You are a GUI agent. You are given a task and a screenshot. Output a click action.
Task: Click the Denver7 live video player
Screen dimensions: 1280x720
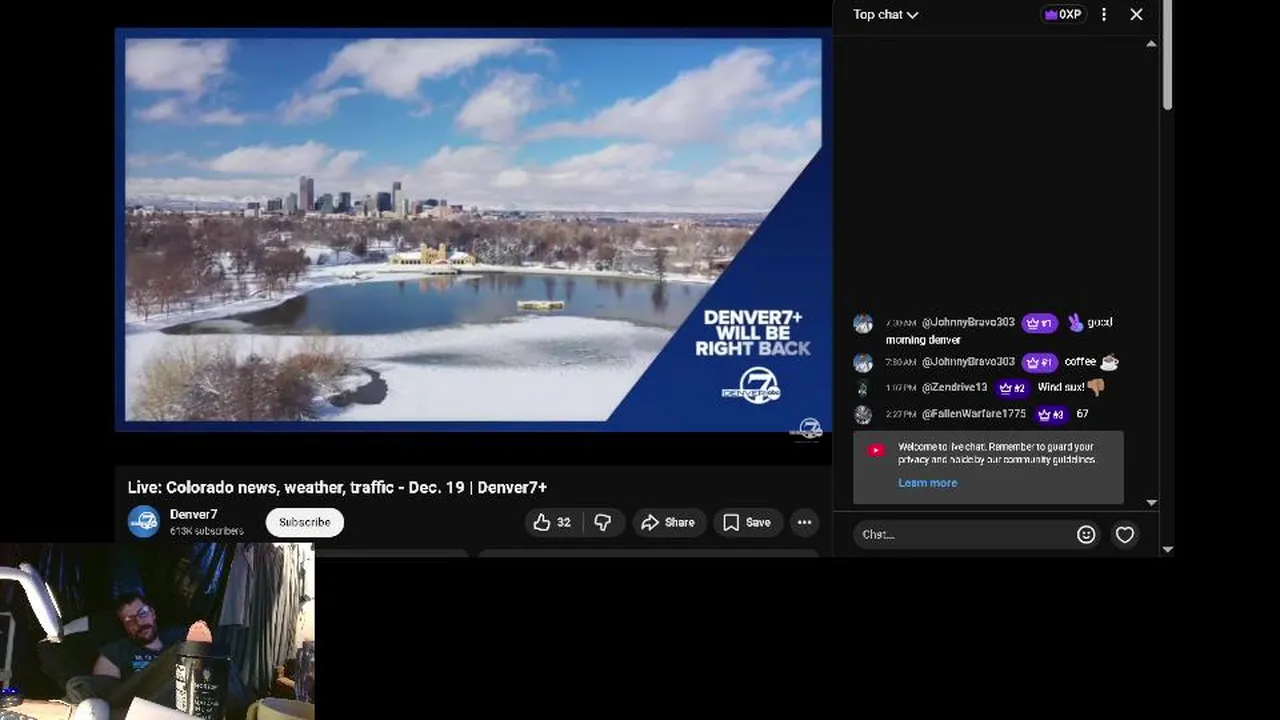pos(473,231)
